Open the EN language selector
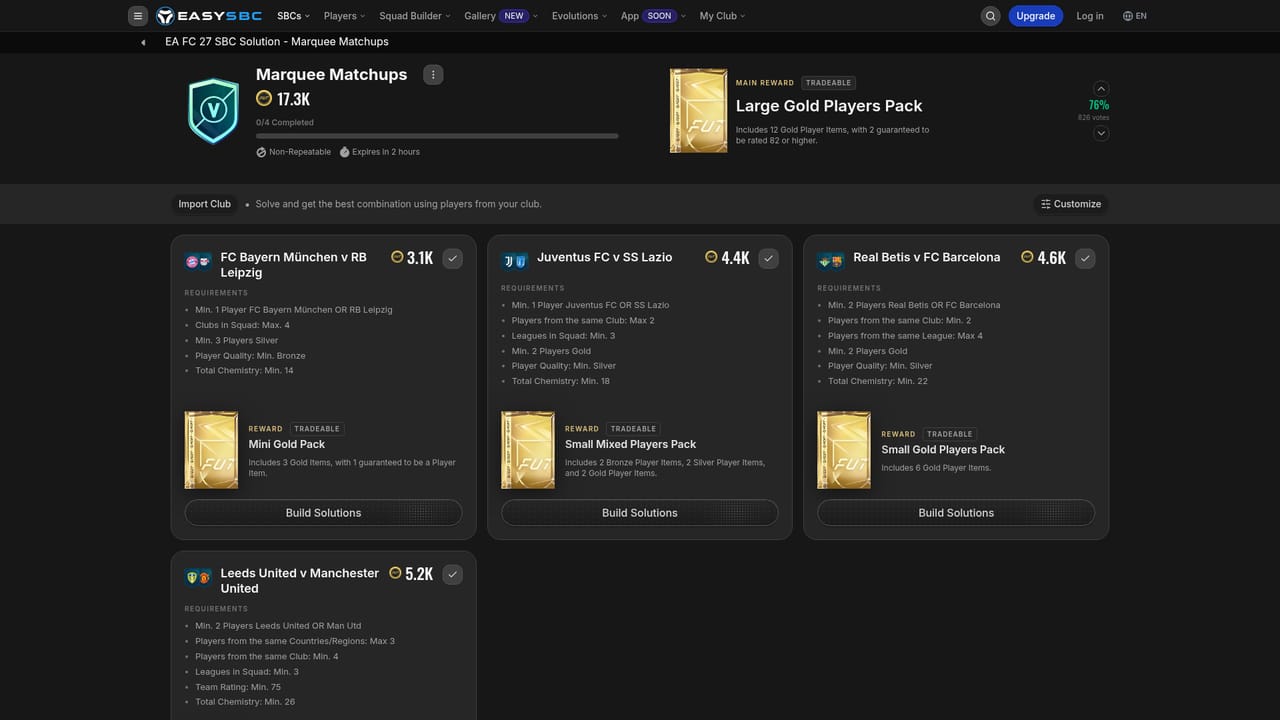This screenshot has height=720, width=1280. [x=1135, y=16]
